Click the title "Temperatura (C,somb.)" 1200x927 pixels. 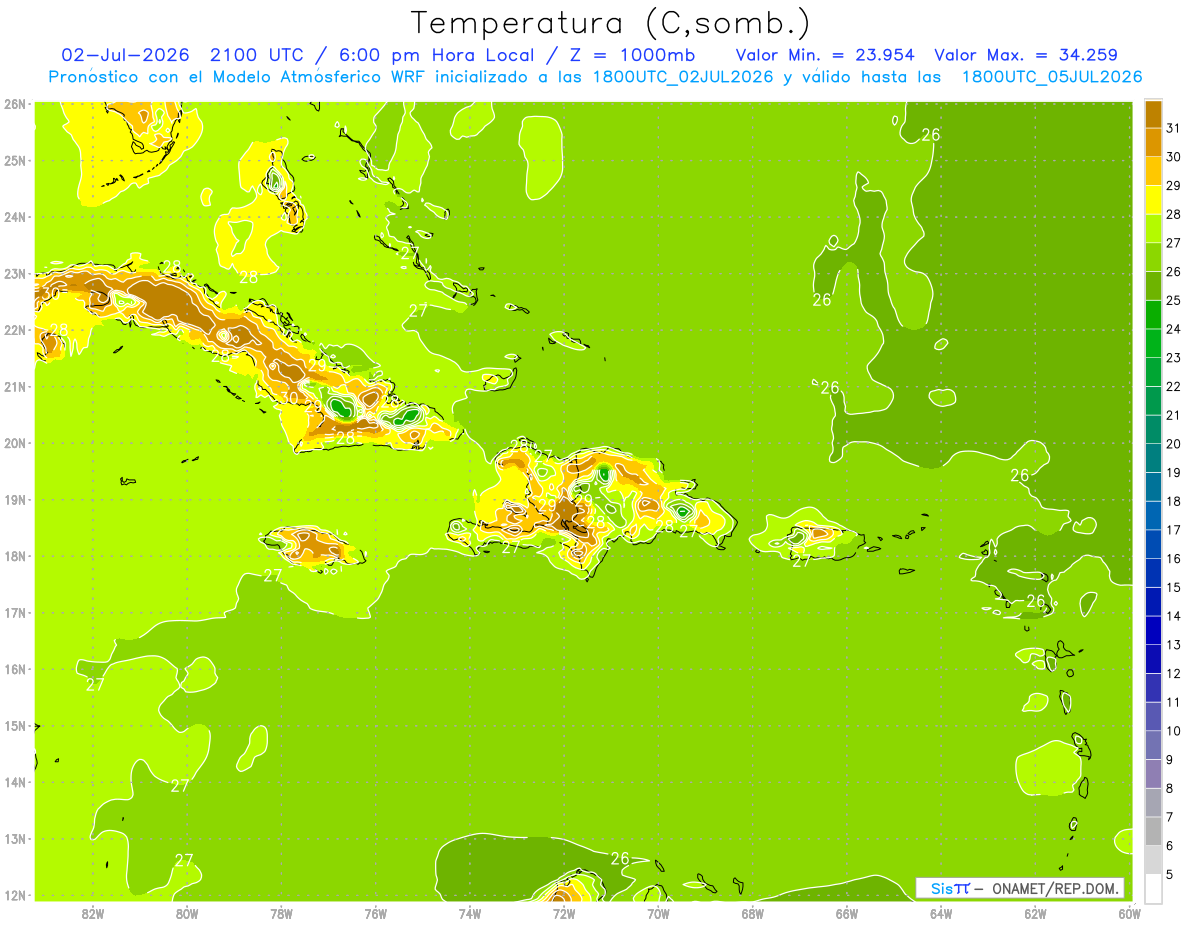611,23
